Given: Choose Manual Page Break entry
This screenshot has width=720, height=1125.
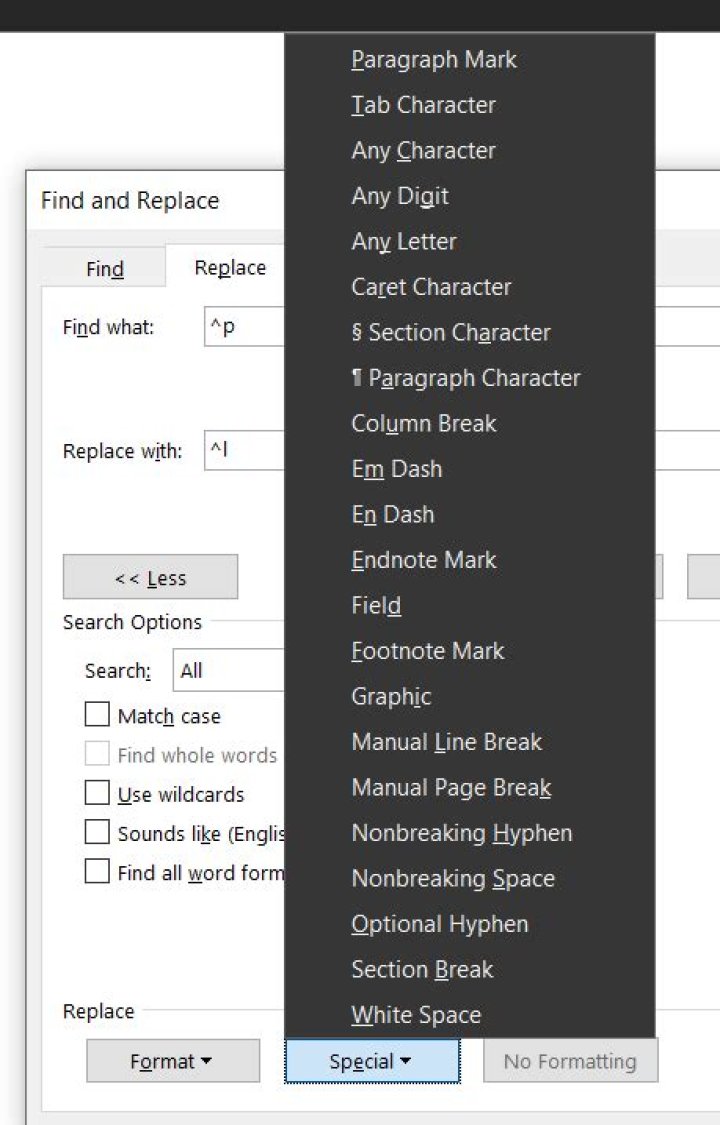Looking at the screenshot, I should coord(451,788).
